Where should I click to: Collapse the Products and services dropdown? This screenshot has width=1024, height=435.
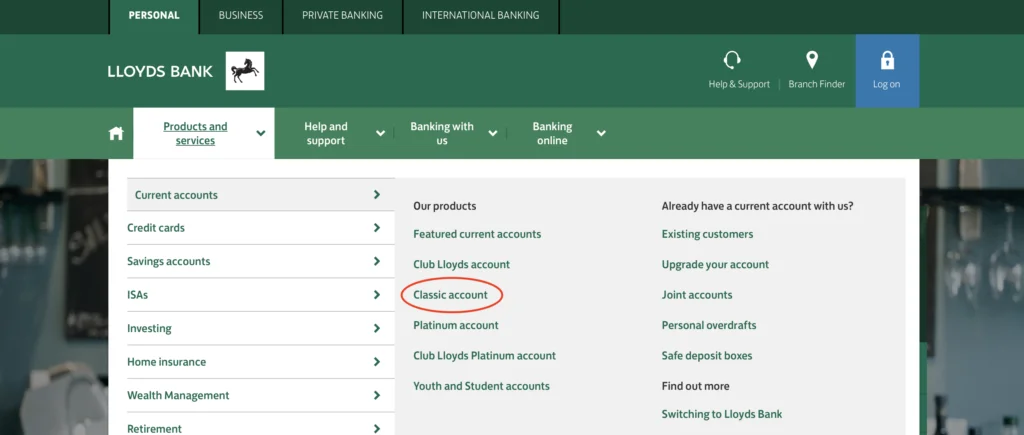(x=204, y=133)
